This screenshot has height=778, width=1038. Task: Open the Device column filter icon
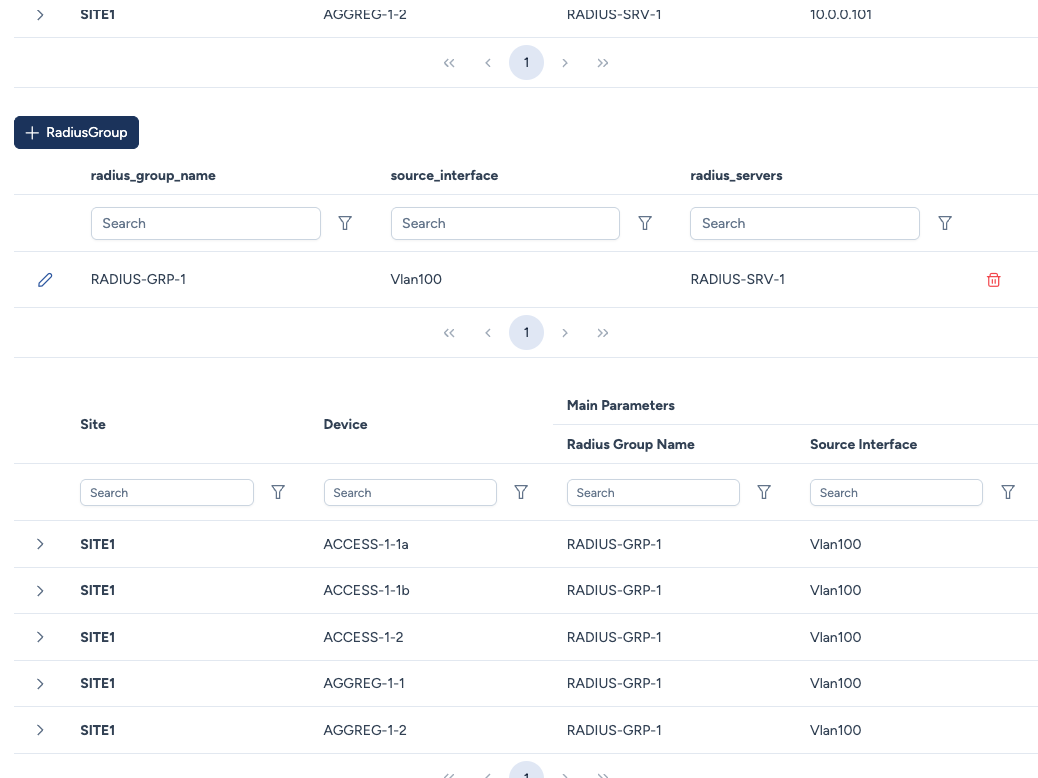click(521, 492)
